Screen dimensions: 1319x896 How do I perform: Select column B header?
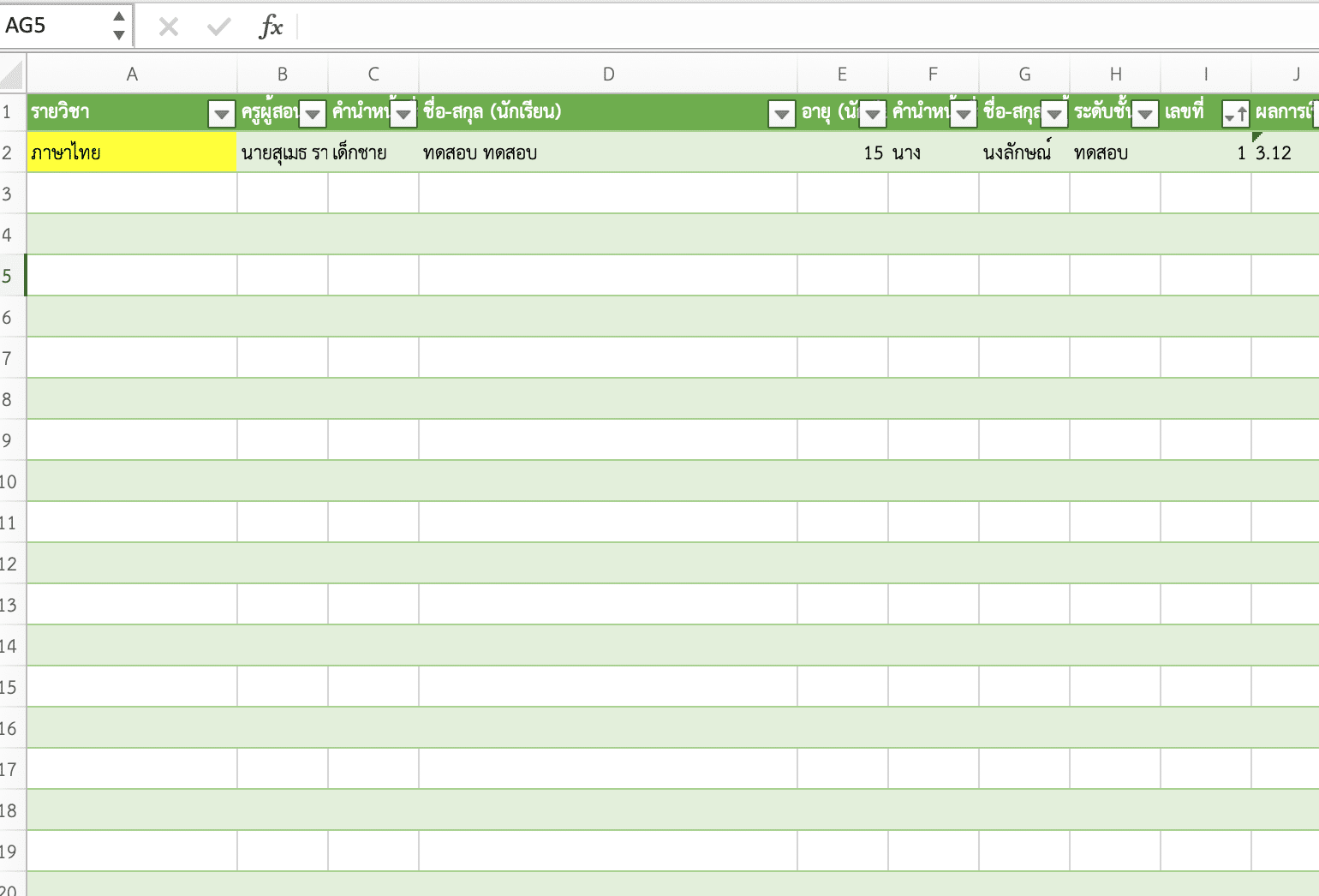(283, 75)
